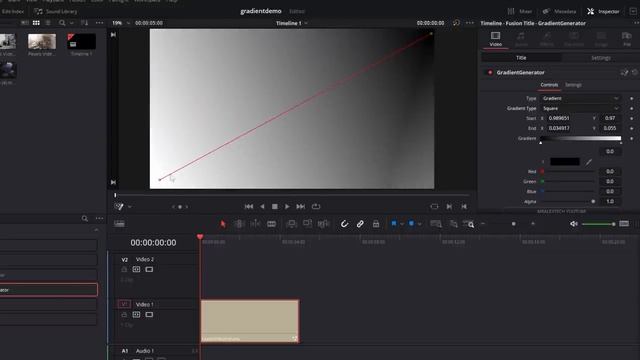The width and height of the screenshot is (640, 360).
Task: Open the media pool sort options
Action: click(84, 23)
